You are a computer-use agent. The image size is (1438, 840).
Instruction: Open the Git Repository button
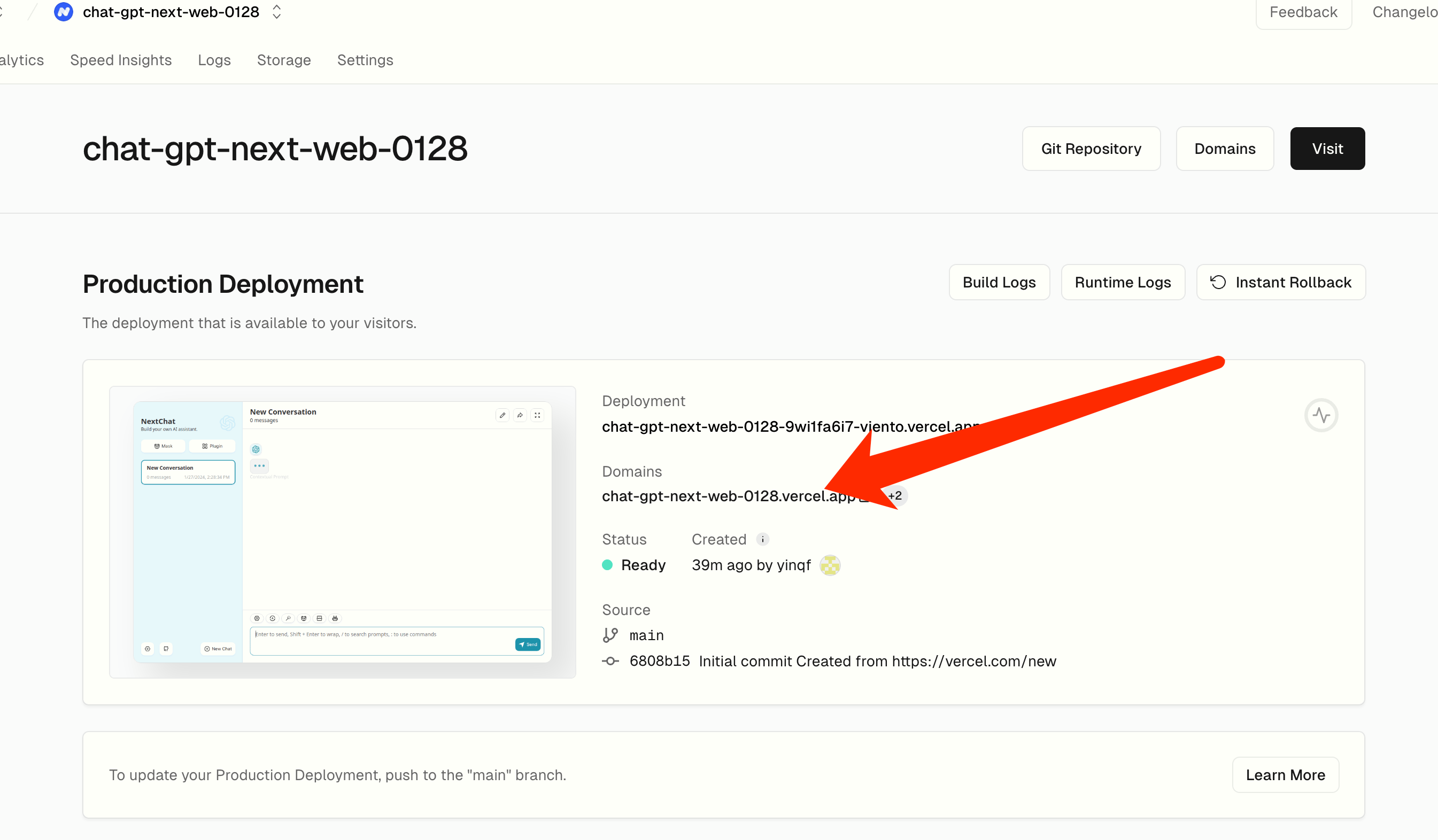click(1091, 148)
